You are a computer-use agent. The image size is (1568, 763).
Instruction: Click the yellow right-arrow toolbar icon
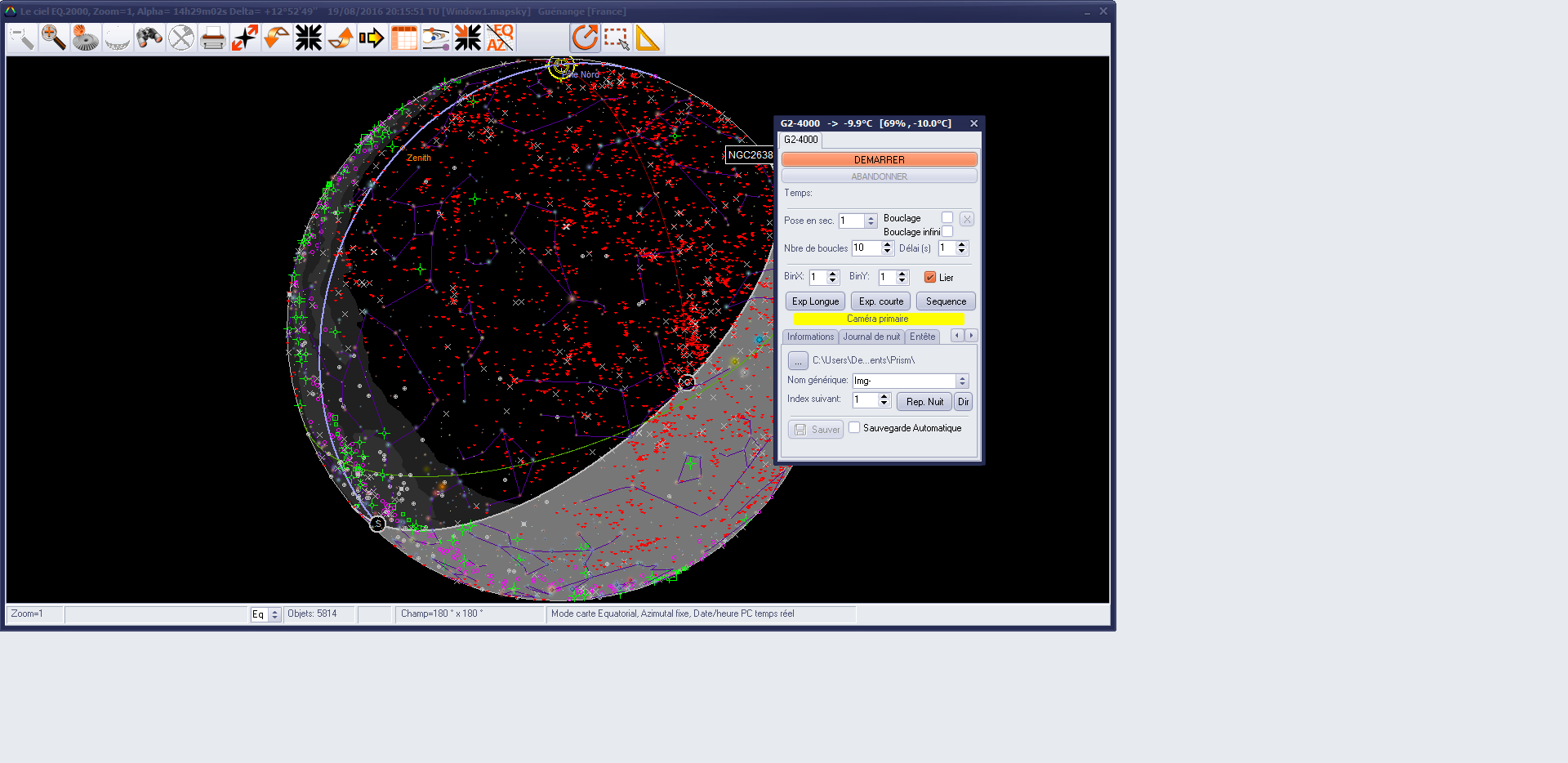[x=372, y=38]
